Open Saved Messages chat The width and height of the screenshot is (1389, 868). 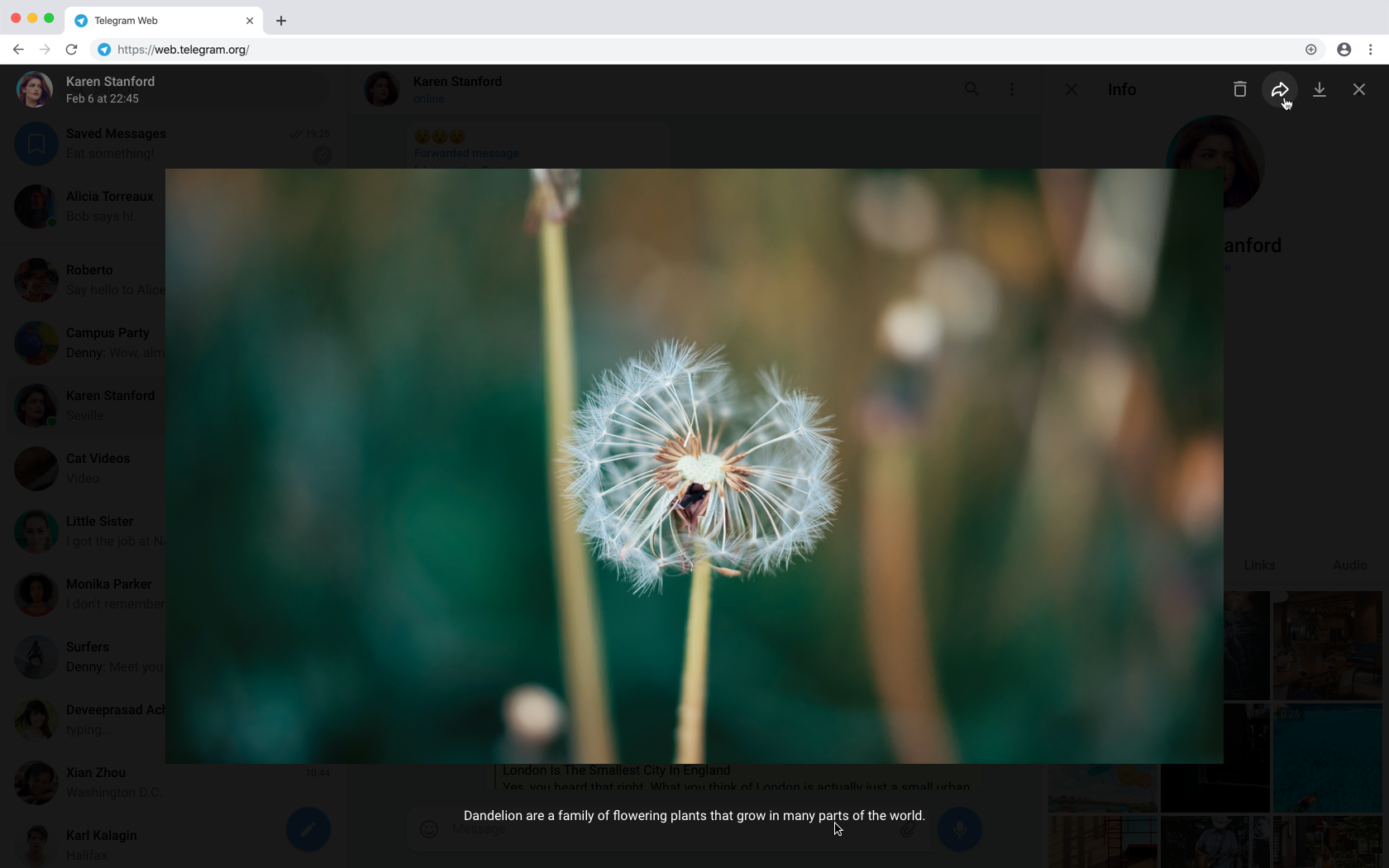[x=173, y=144]
